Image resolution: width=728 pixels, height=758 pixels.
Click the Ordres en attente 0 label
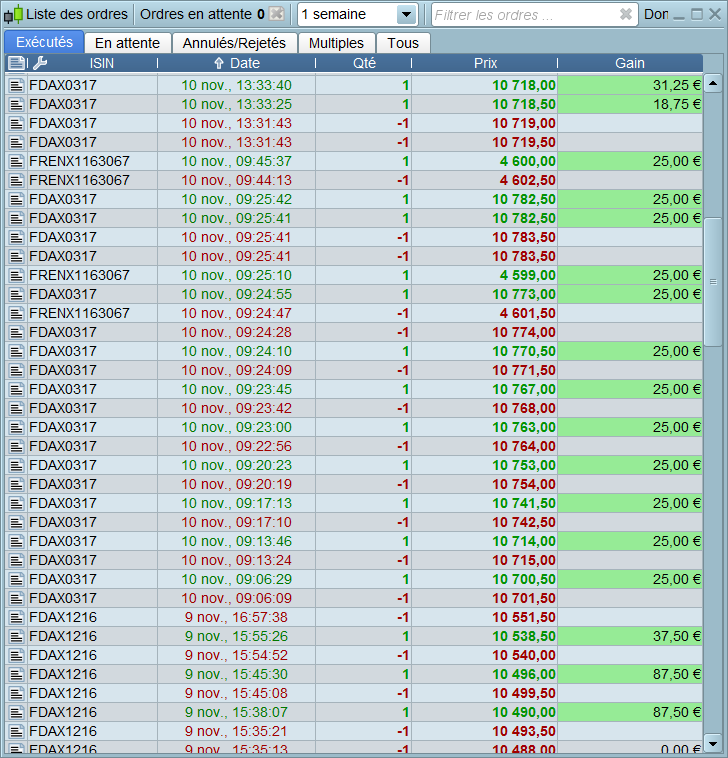(202, 15)
